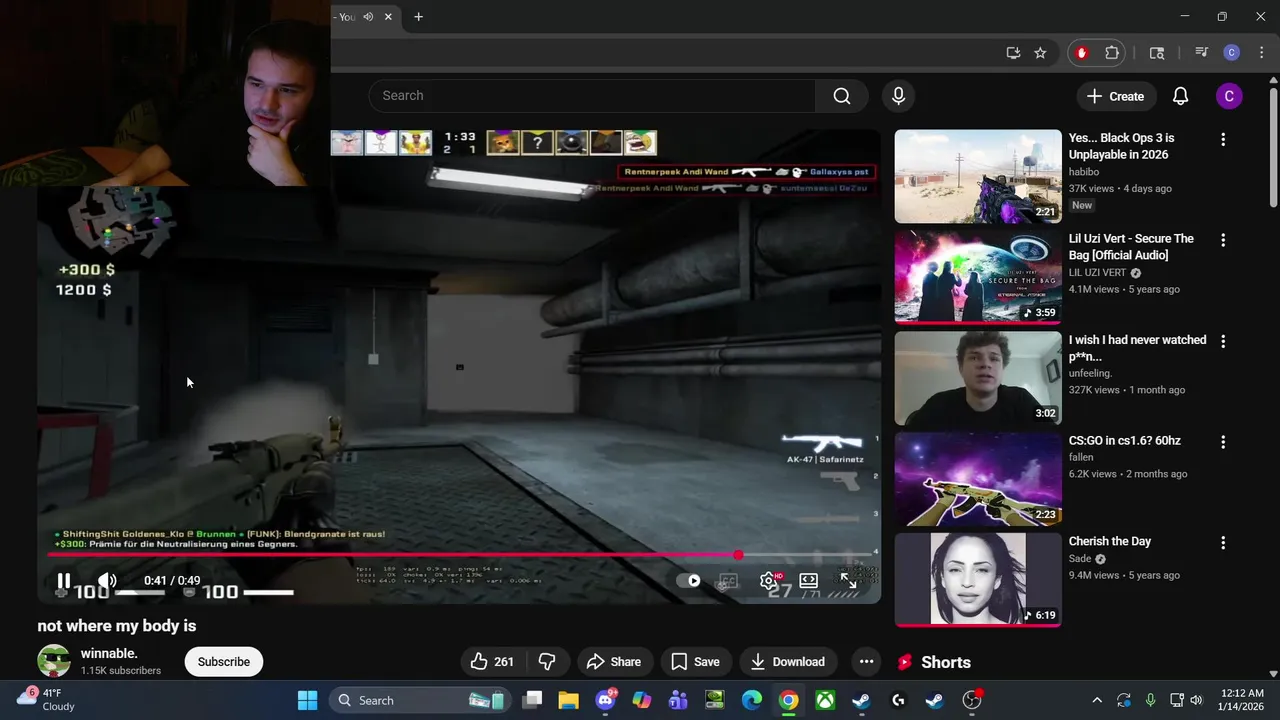Open Logitech G Hub from taskbar
The width and height of the screenshot is (1280, 720).
click(x=898, y=700)
